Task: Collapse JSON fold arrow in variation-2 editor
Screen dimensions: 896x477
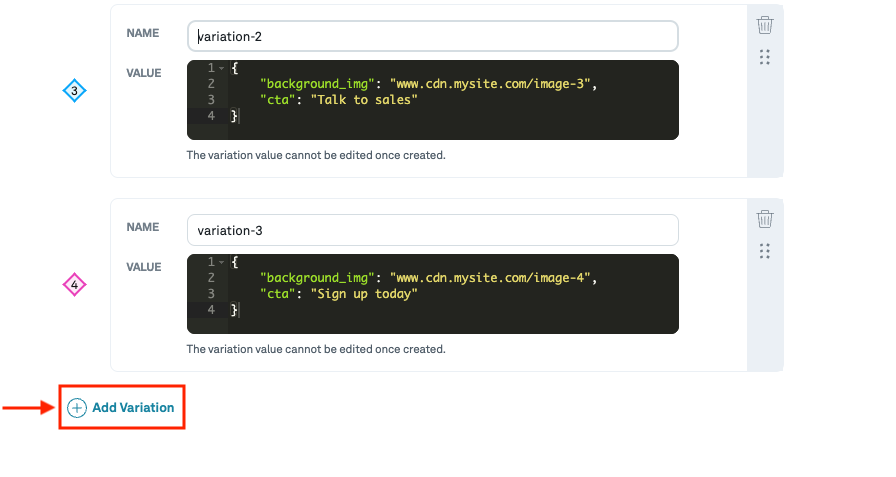Action: point(221,68)
